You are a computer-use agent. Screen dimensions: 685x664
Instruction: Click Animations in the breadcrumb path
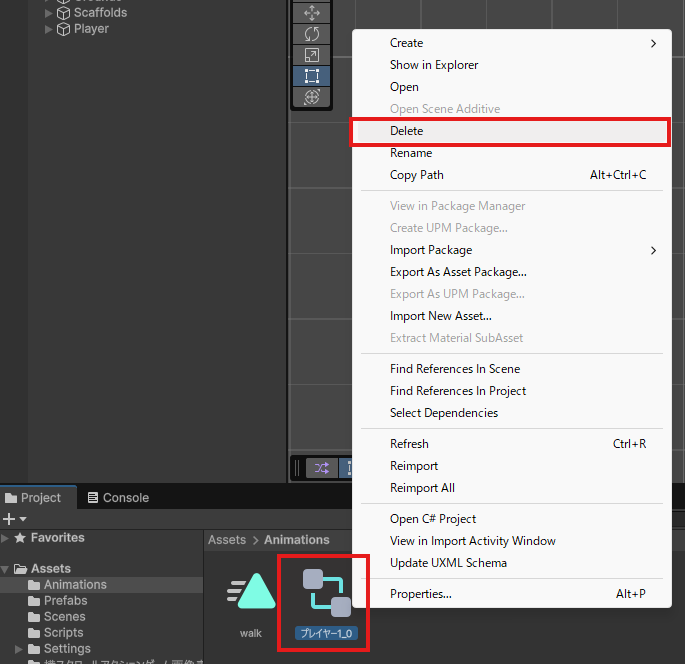297,540
